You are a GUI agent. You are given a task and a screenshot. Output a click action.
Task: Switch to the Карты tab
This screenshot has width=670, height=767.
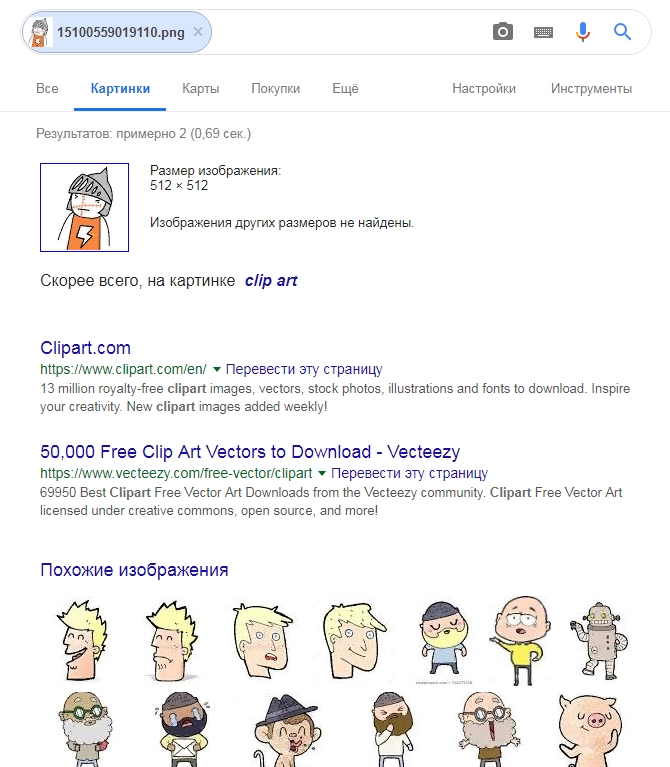coord(201,89)
